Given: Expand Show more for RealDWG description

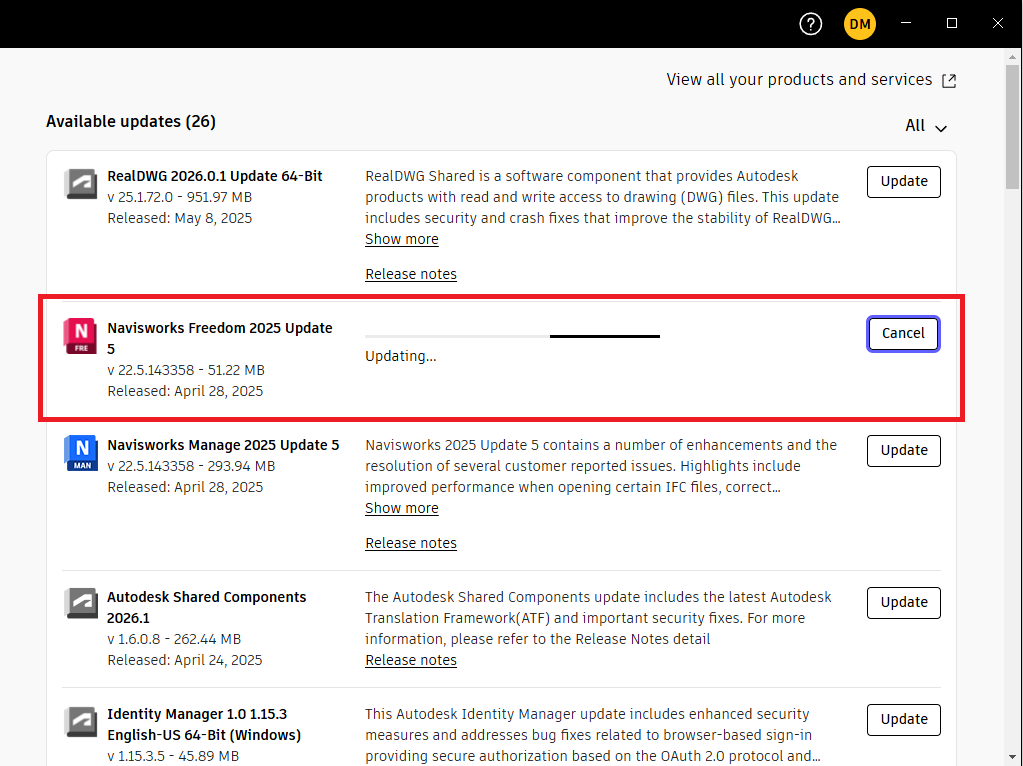Looking at the screenshot, I should [x=401, y=239].
